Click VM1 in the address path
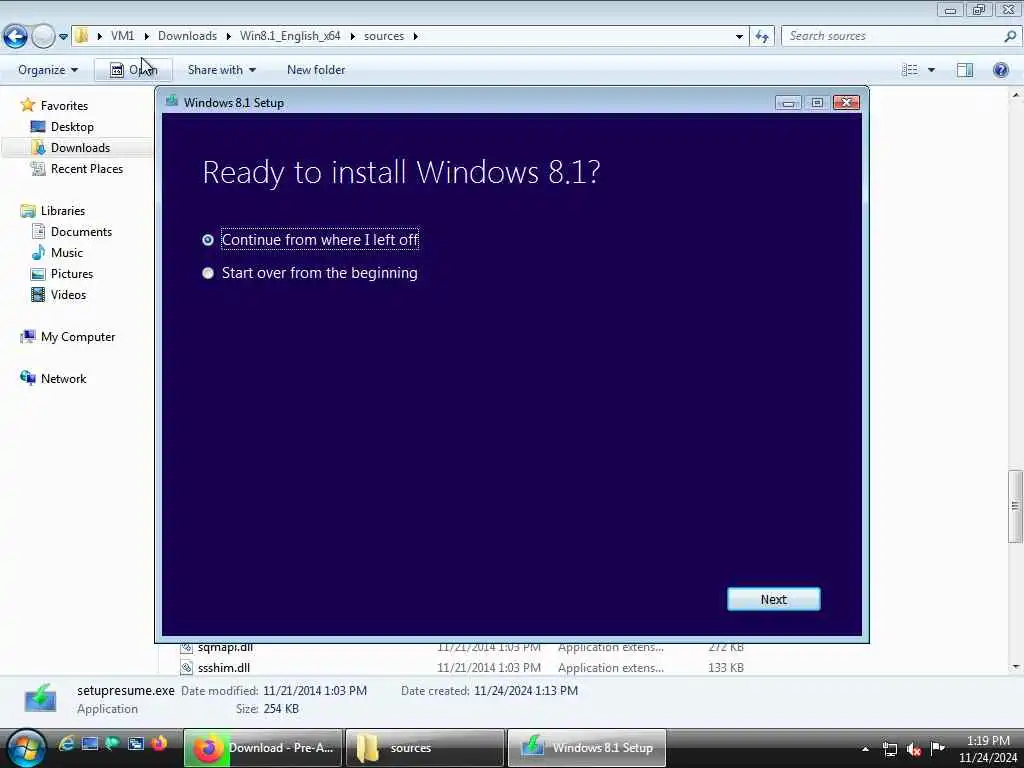Image resolution: width=1024 pixels, height=768 pixels. pyautogui.click(x=122, y=36)
